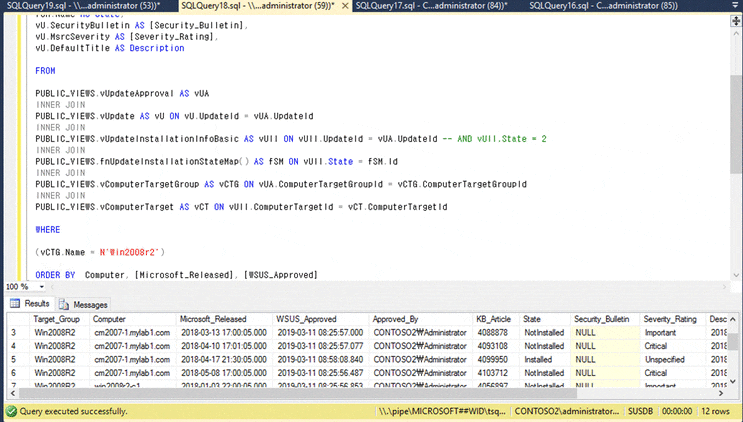This screenshot has height=422, width=743.
Task: Click the fnUpdateInstallationStateMap() line in the query
Action: pyautogui.click(x=217, y=162)
